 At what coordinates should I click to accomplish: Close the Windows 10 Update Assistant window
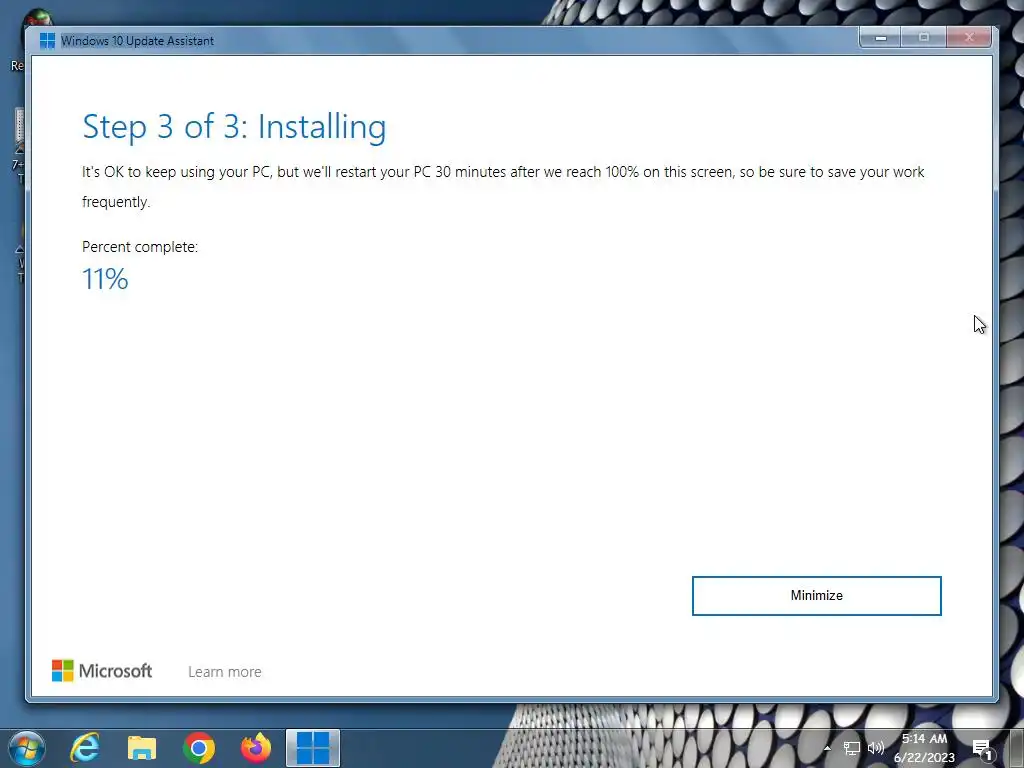tap(969, 38)
